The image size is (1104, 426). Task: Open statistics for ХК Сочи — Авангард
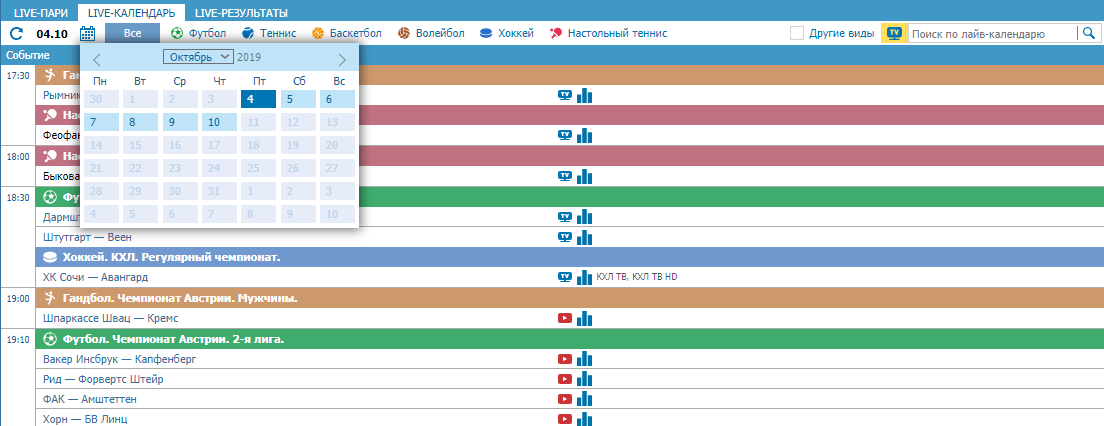[584, 277]
